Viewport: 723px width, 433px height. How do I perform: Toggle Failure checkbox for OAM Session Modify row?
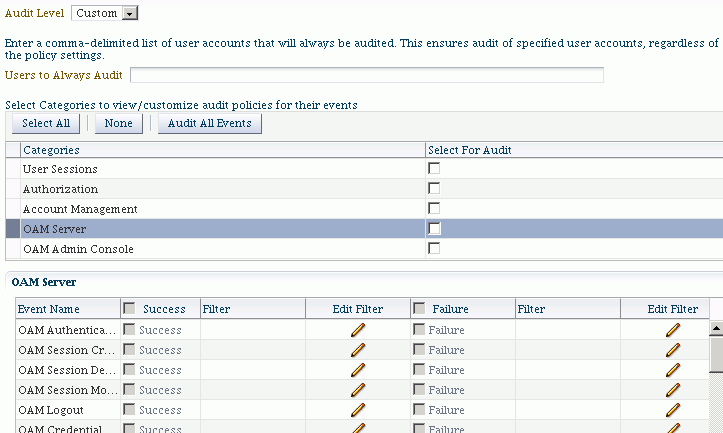pos(419,390)
